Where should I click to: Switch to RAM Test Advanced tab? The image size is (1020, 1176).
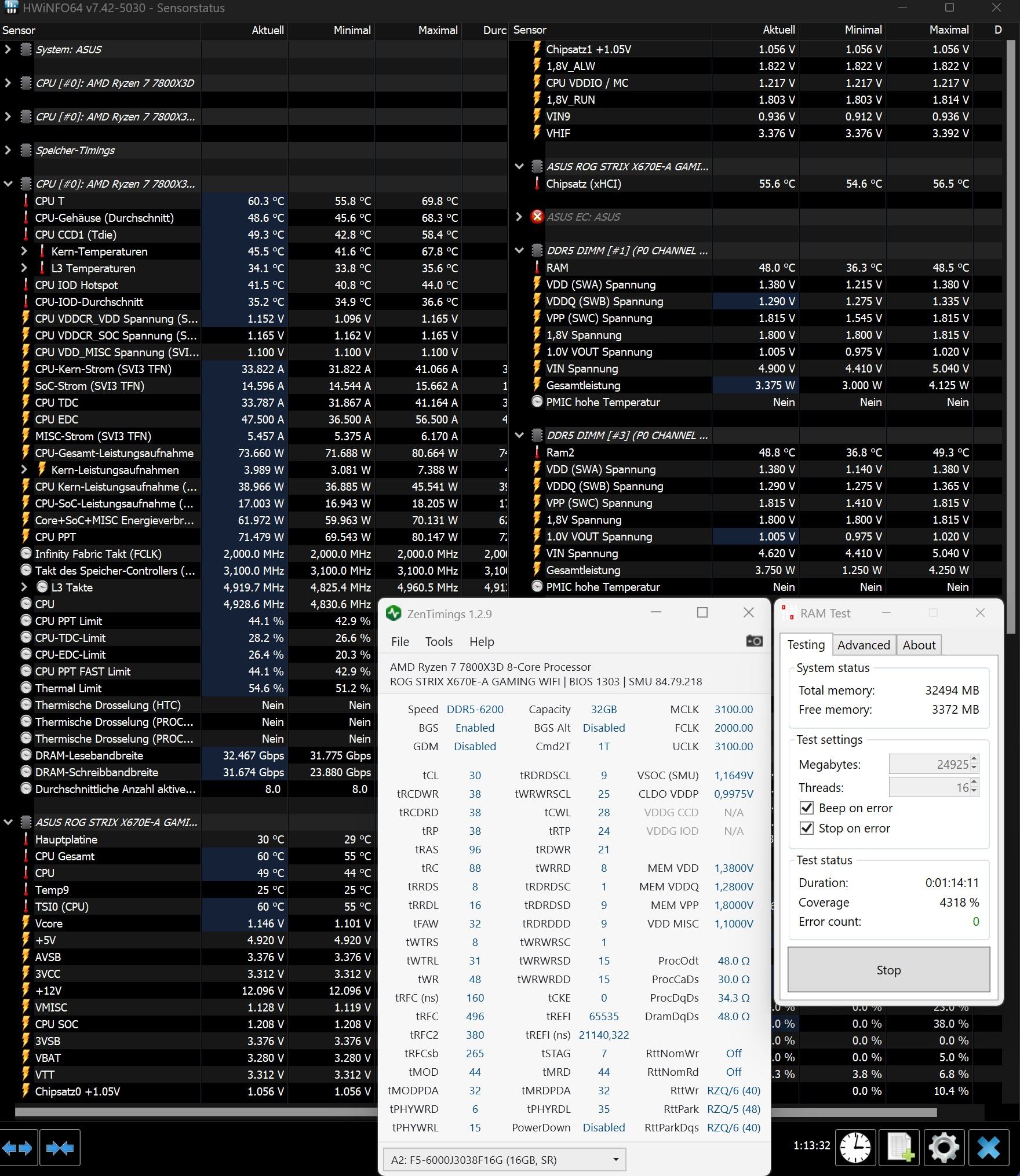tap(864, 645)
